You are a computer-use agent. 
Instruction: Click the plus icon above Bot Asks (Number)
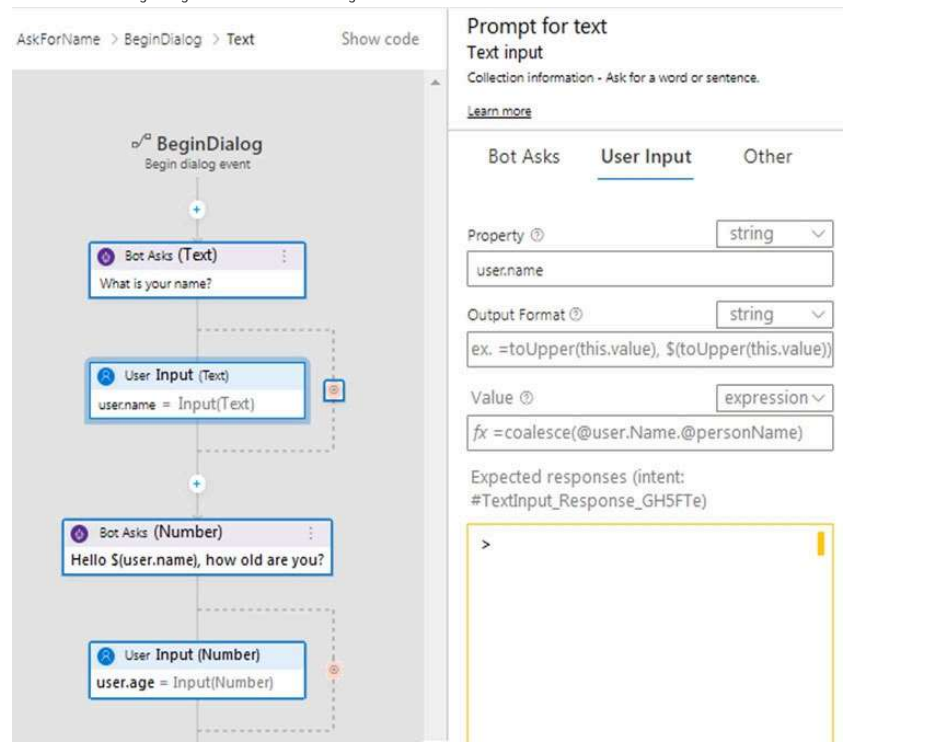196,484
